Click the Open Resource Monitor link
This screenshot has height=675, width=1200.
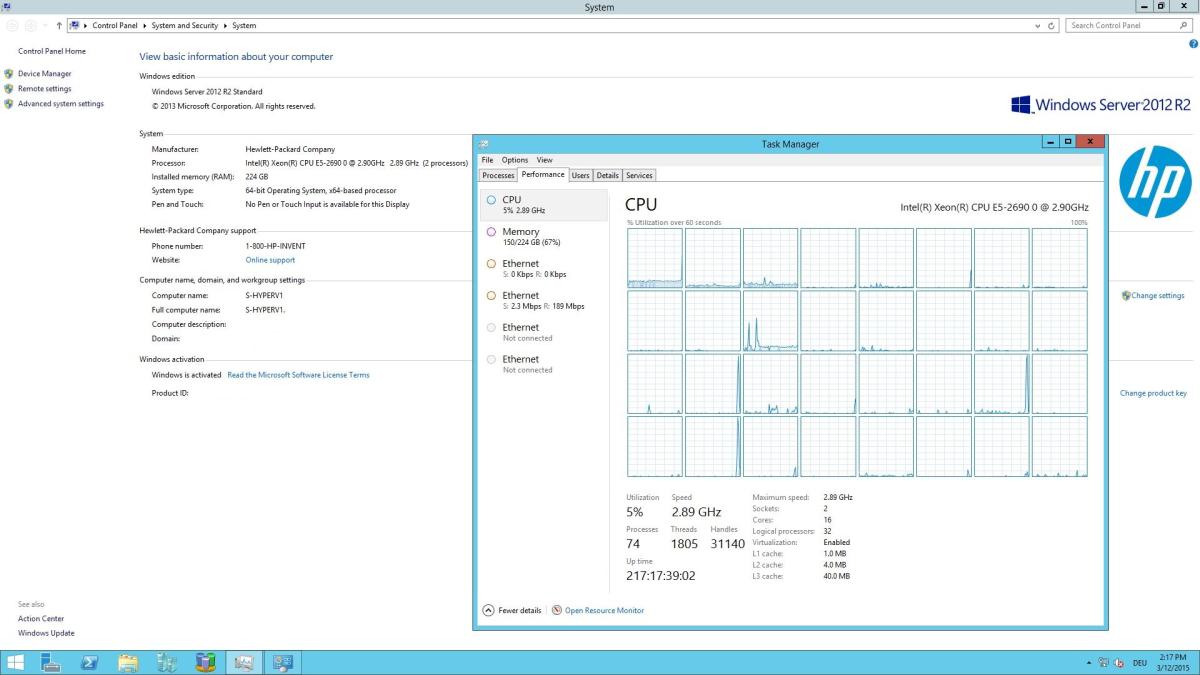(604, 610)
